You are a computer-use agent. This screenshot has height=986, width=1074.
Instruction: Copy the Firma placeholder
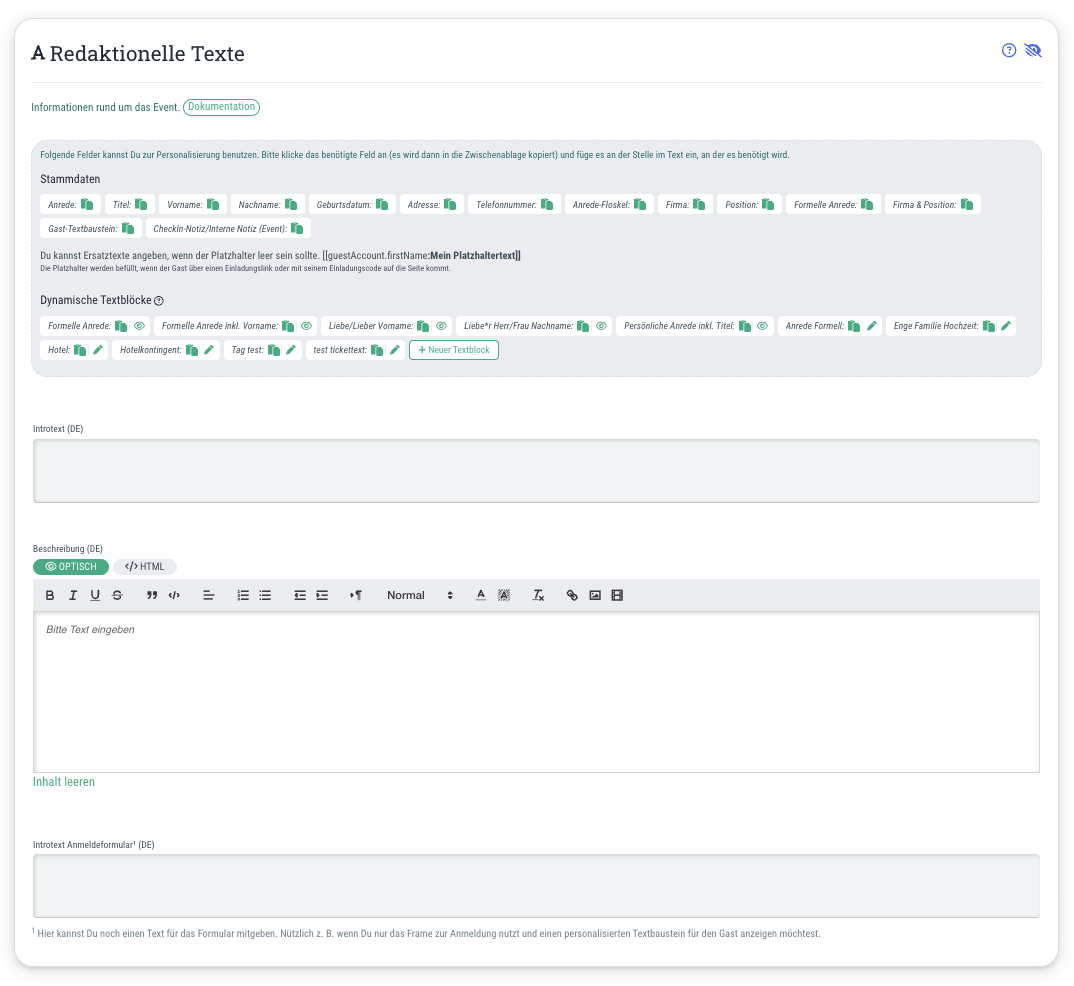pyautogui.click(x=699, y=204)
